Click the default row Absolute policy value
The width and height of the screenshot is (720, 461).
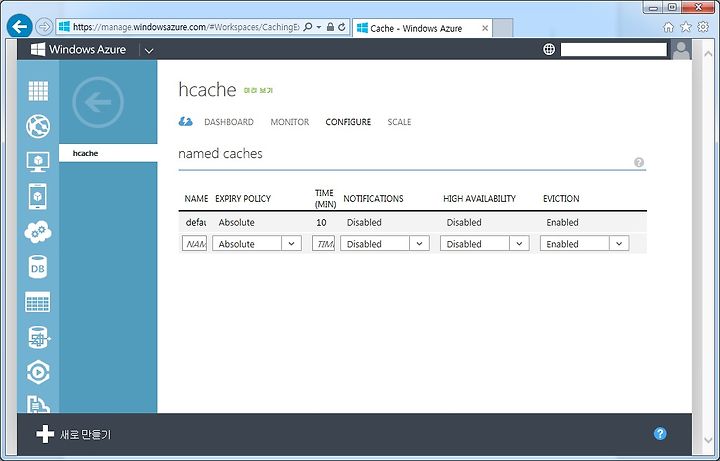click(x=236, y=222)
